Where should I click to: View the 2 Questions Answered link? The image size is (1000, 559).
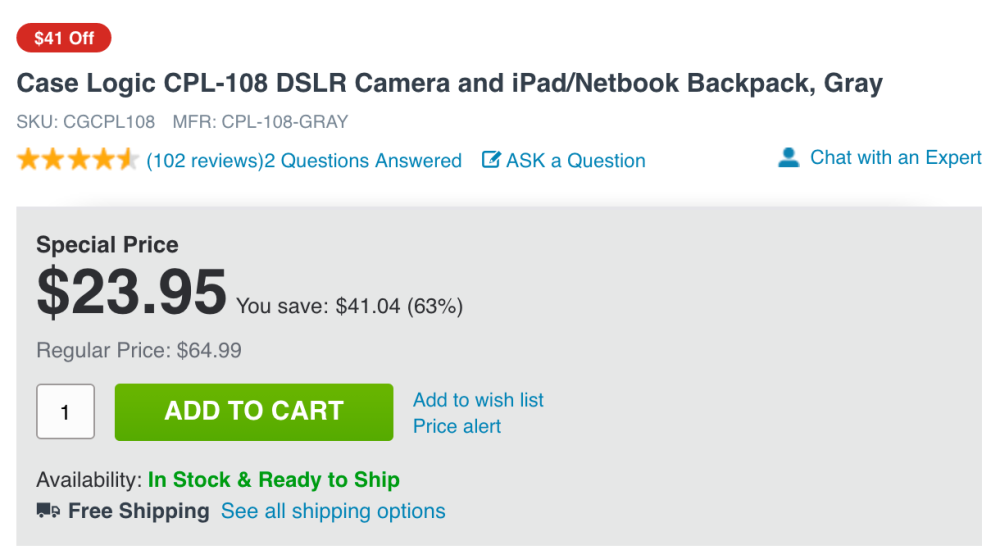coord(363,161)
